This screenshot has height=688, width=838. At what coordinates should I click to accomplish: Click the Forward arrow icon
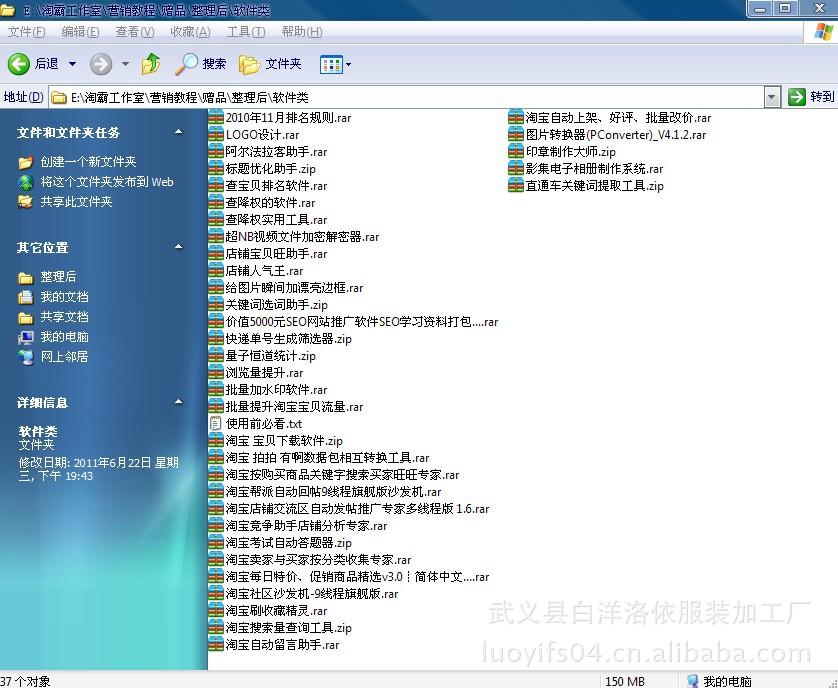click(x=101, y=64)
